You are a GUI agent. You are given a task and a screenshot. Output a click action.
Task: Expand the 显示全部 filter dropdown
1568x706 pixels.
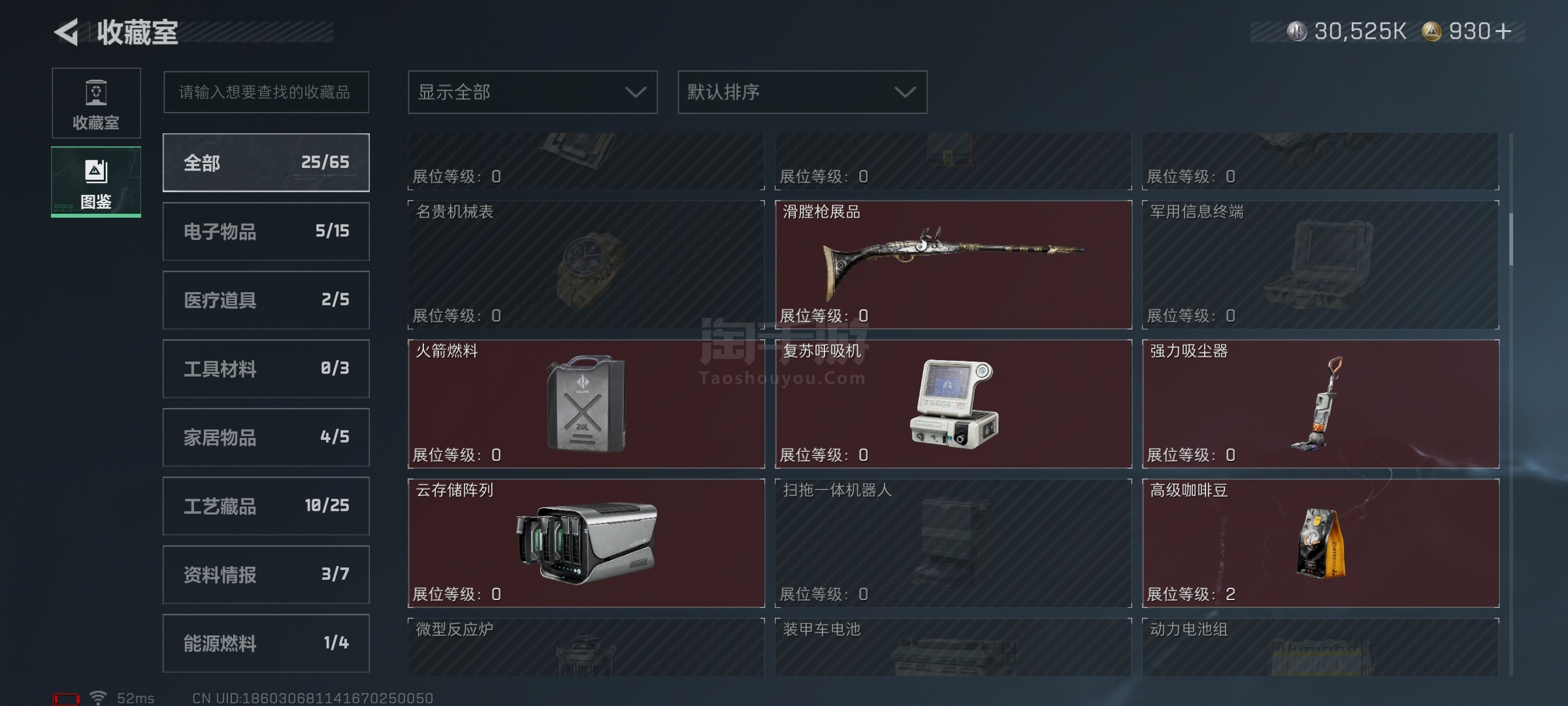click(532, 92)
